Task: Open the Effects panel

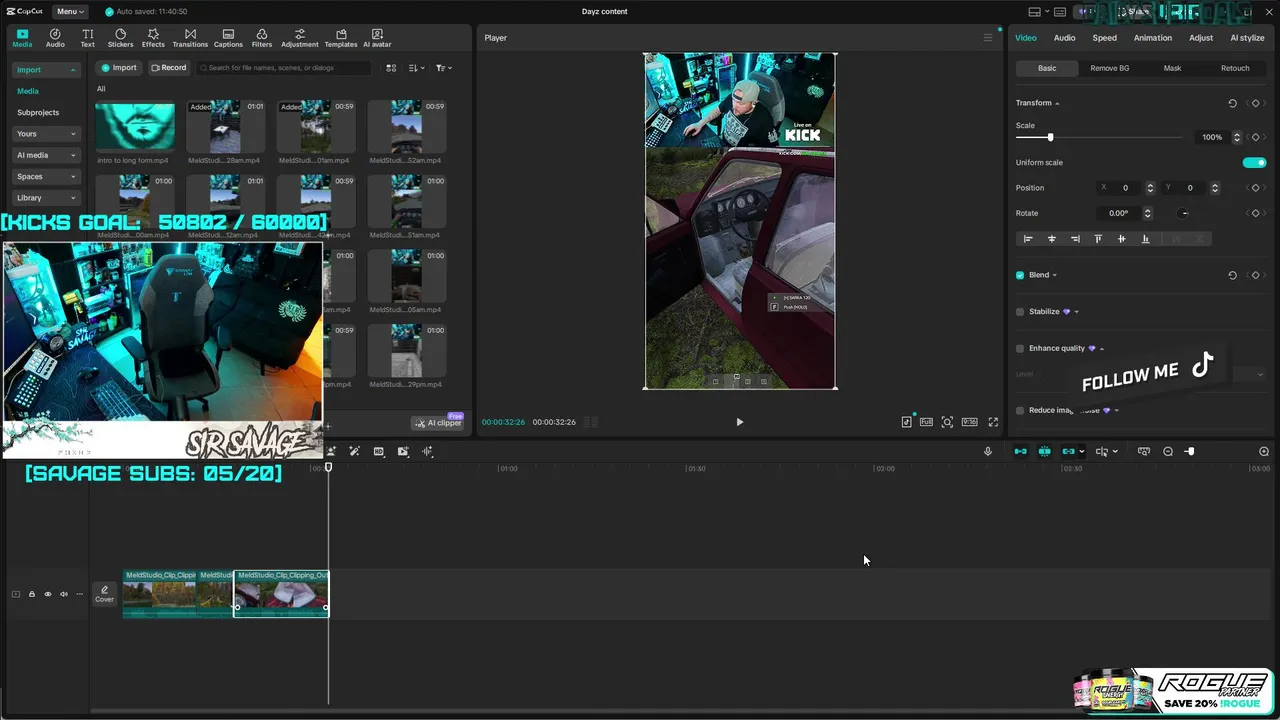Action: tap(153, 38)
